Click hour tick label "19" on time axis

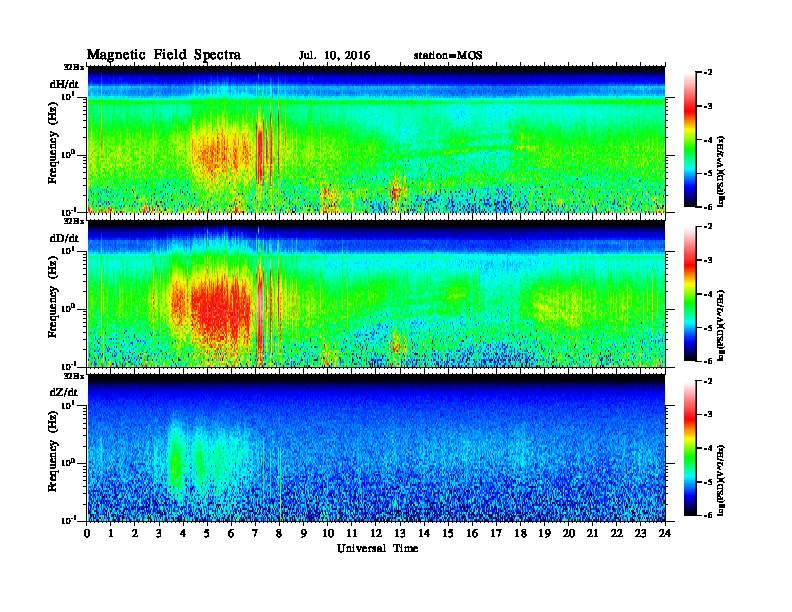[x=544, y=533]
